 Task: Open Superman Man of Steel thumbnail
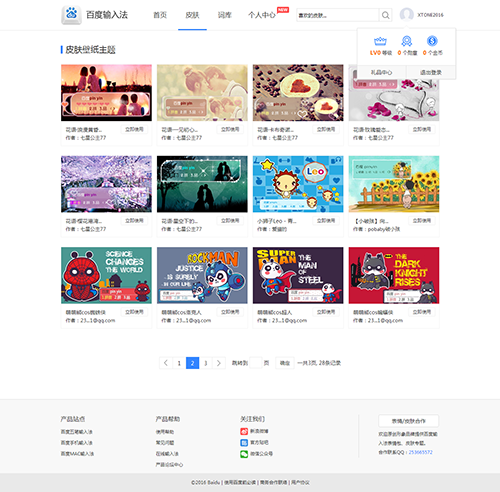[x=298, y=275]
